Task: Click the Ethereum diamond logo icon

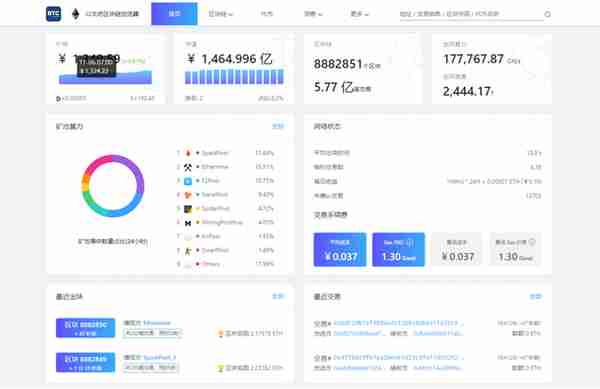Action: click(75, 14)
